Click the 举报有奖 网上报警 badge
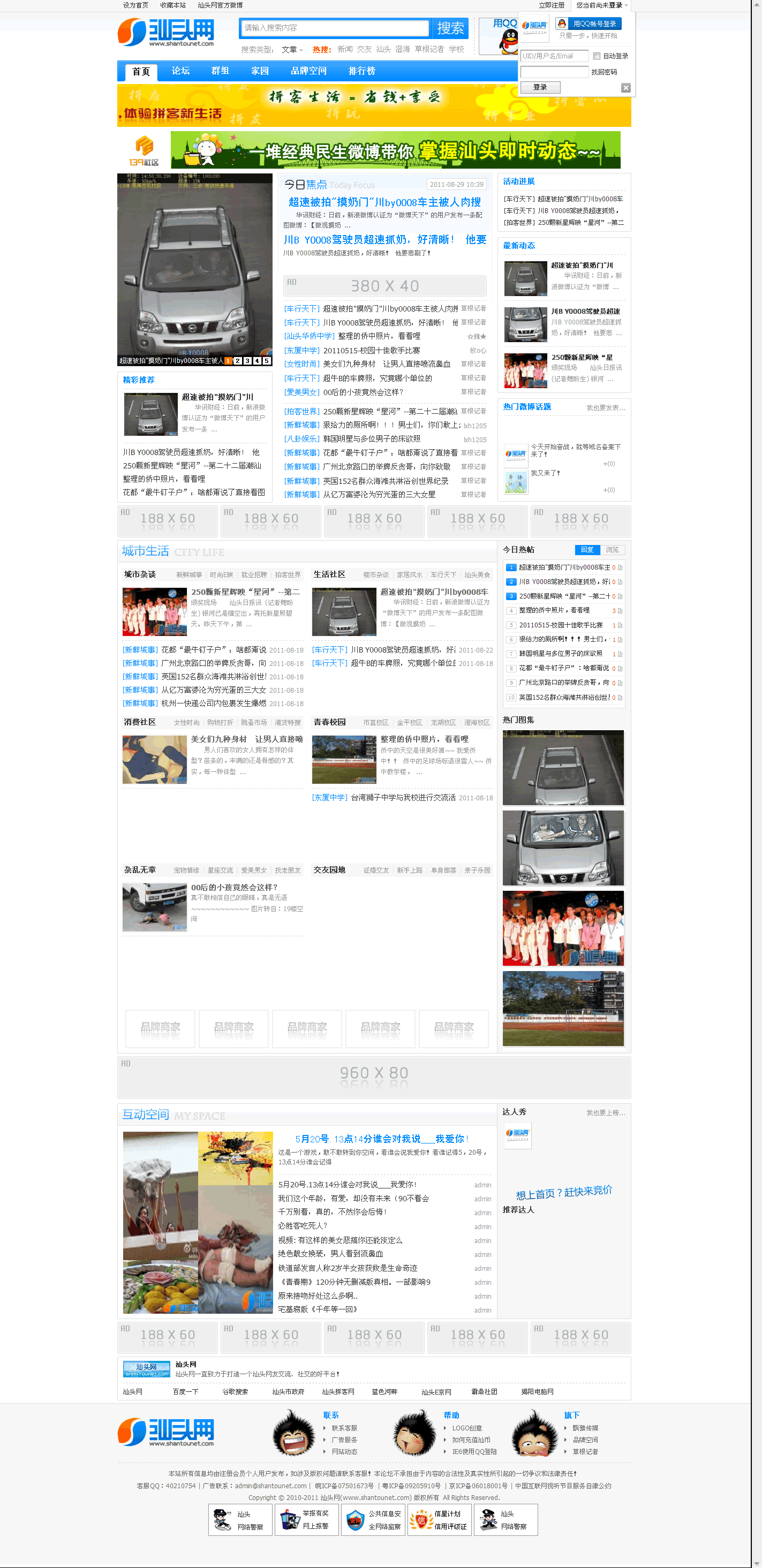Screen dimensions: 762x1568 tap(306, 1520)
